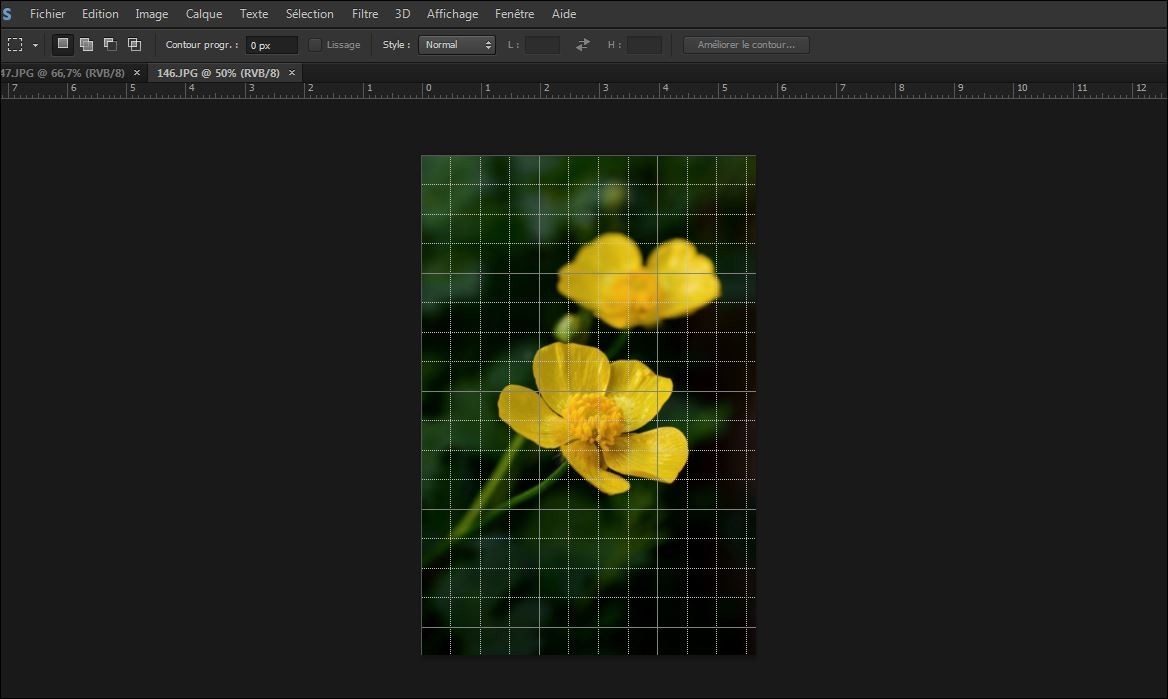Open the Style dropdown set to Normal
Viewport: 1168px width, 699px height.
pos(457,45)
